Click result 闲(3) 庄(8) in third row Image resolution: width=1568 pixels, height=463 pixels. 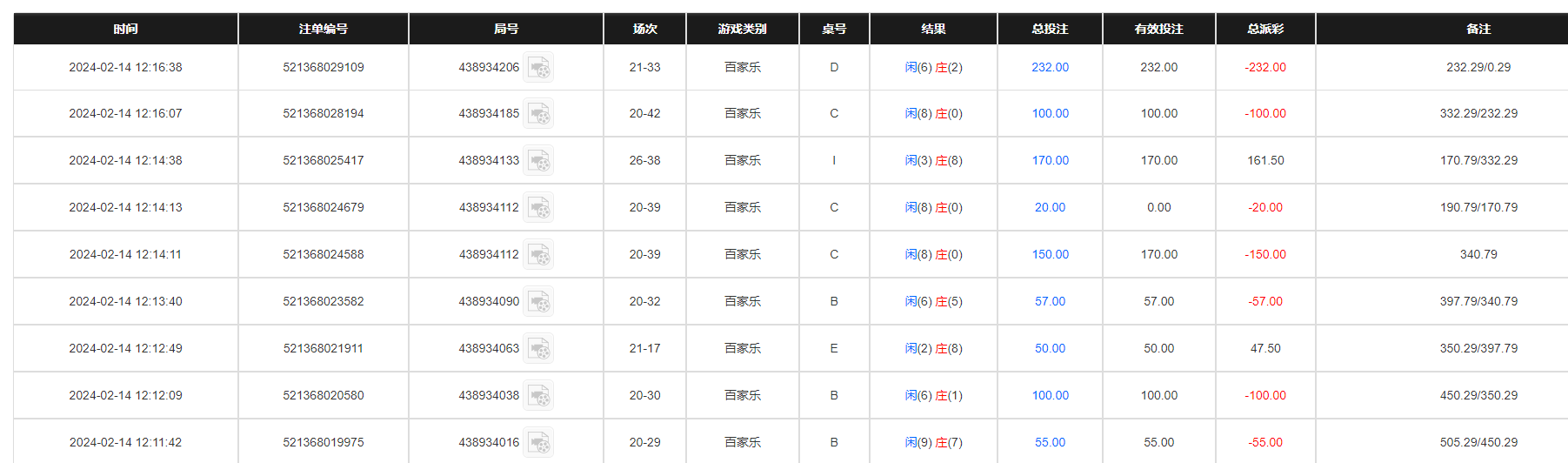pyautogui.click(x=933, y=160)
